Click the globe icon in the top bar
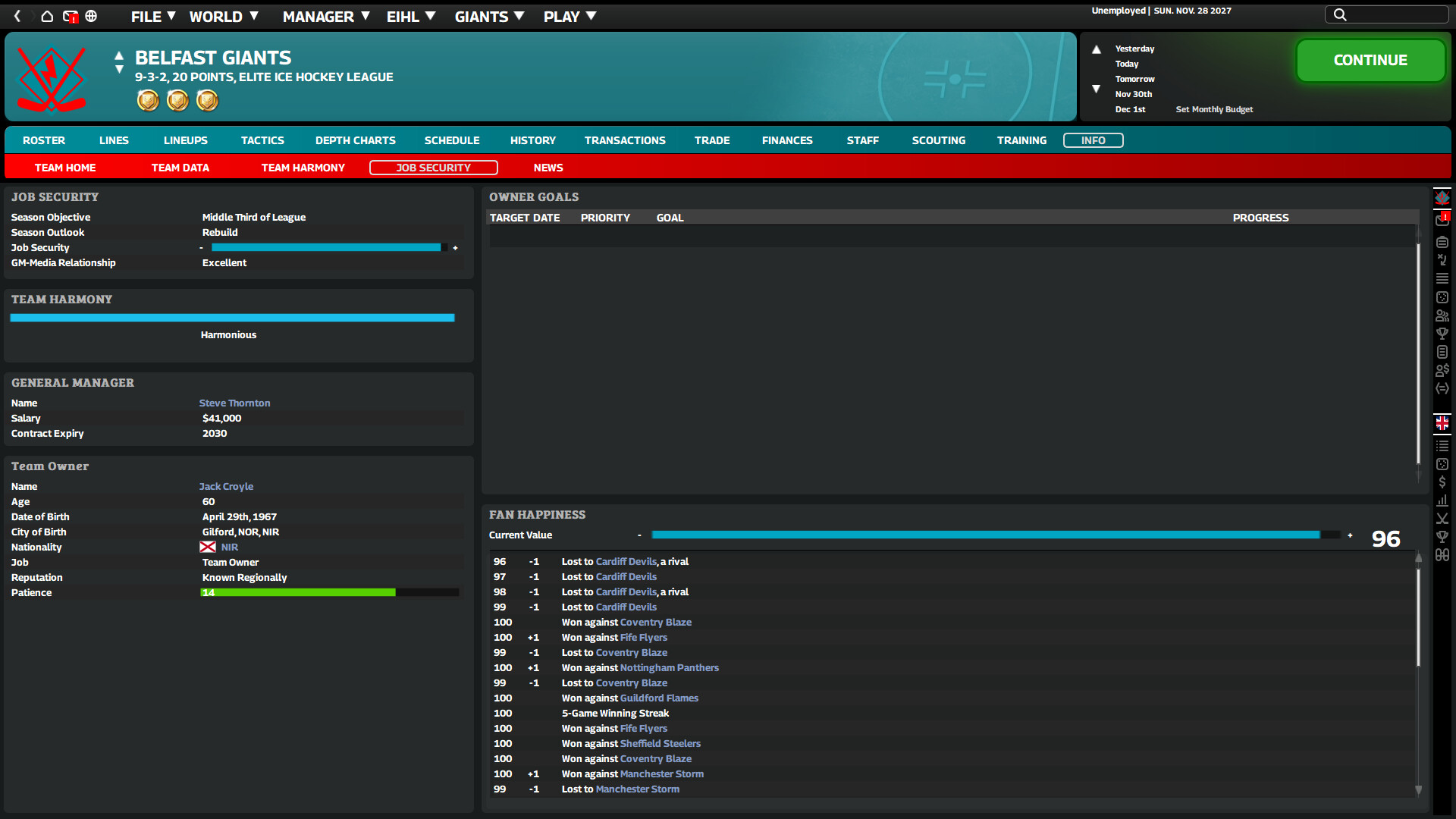 (x=91, y=16)
